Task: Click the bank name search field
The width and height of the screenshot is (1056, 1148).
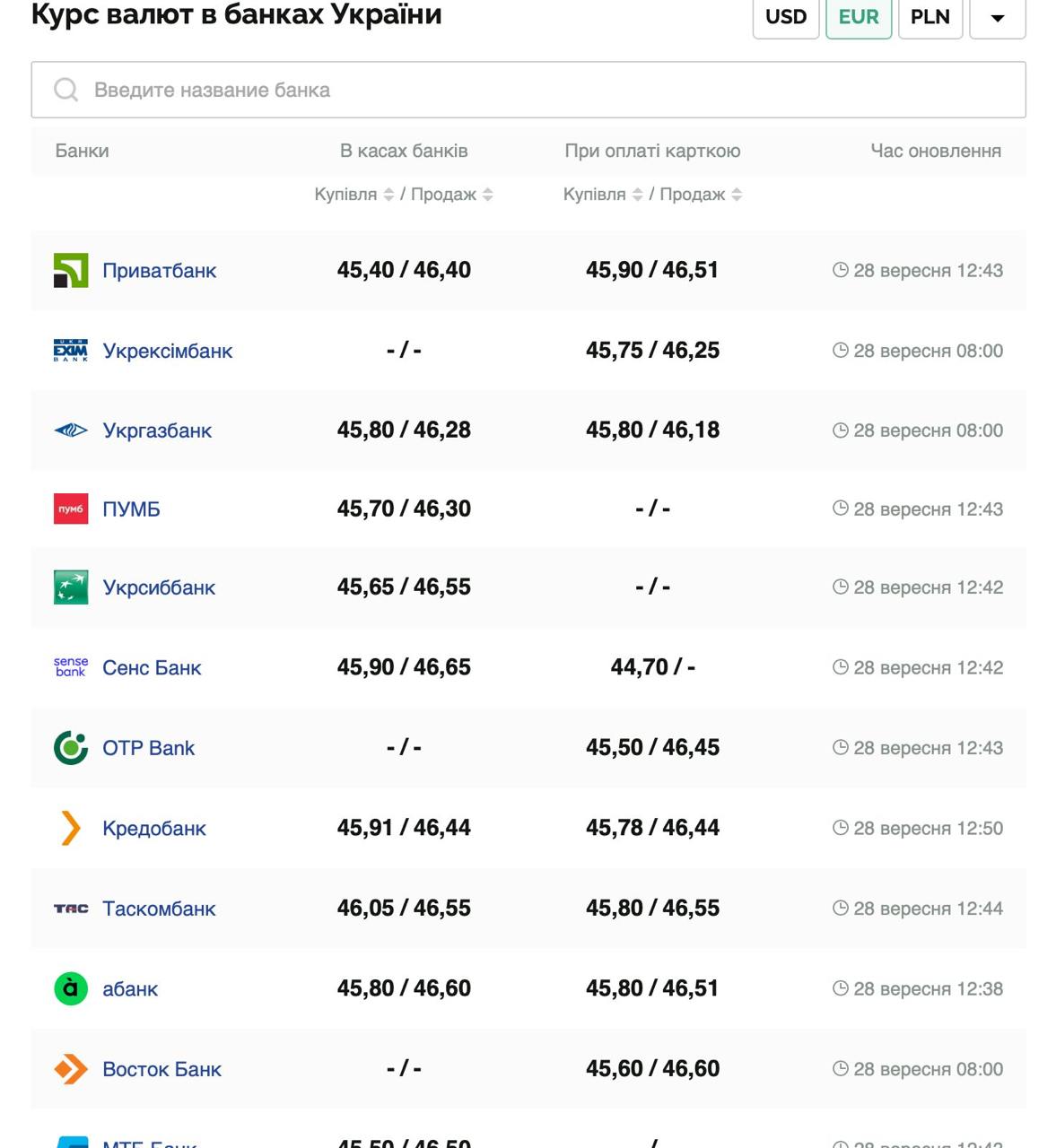Action: point(528,90)
